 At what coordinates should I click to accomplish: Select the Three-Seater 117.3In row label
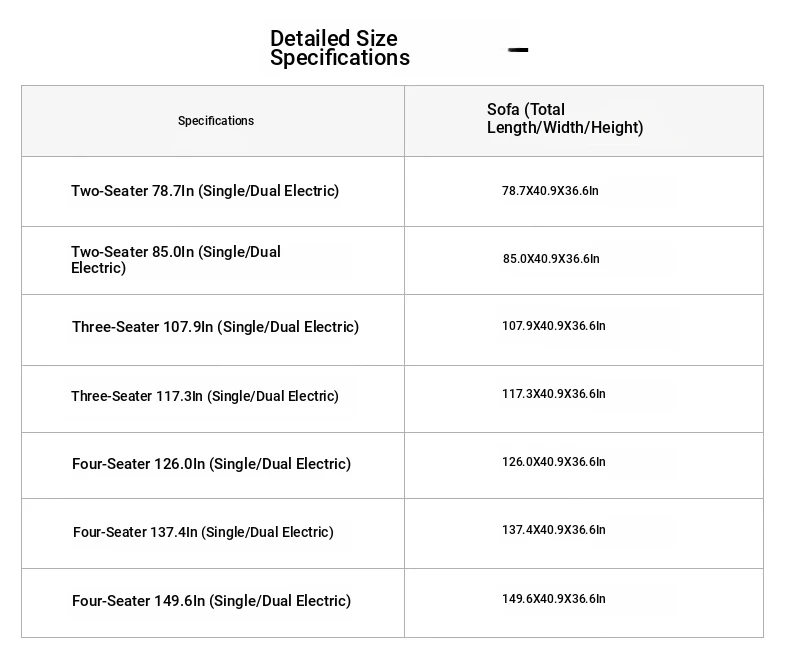205,396
